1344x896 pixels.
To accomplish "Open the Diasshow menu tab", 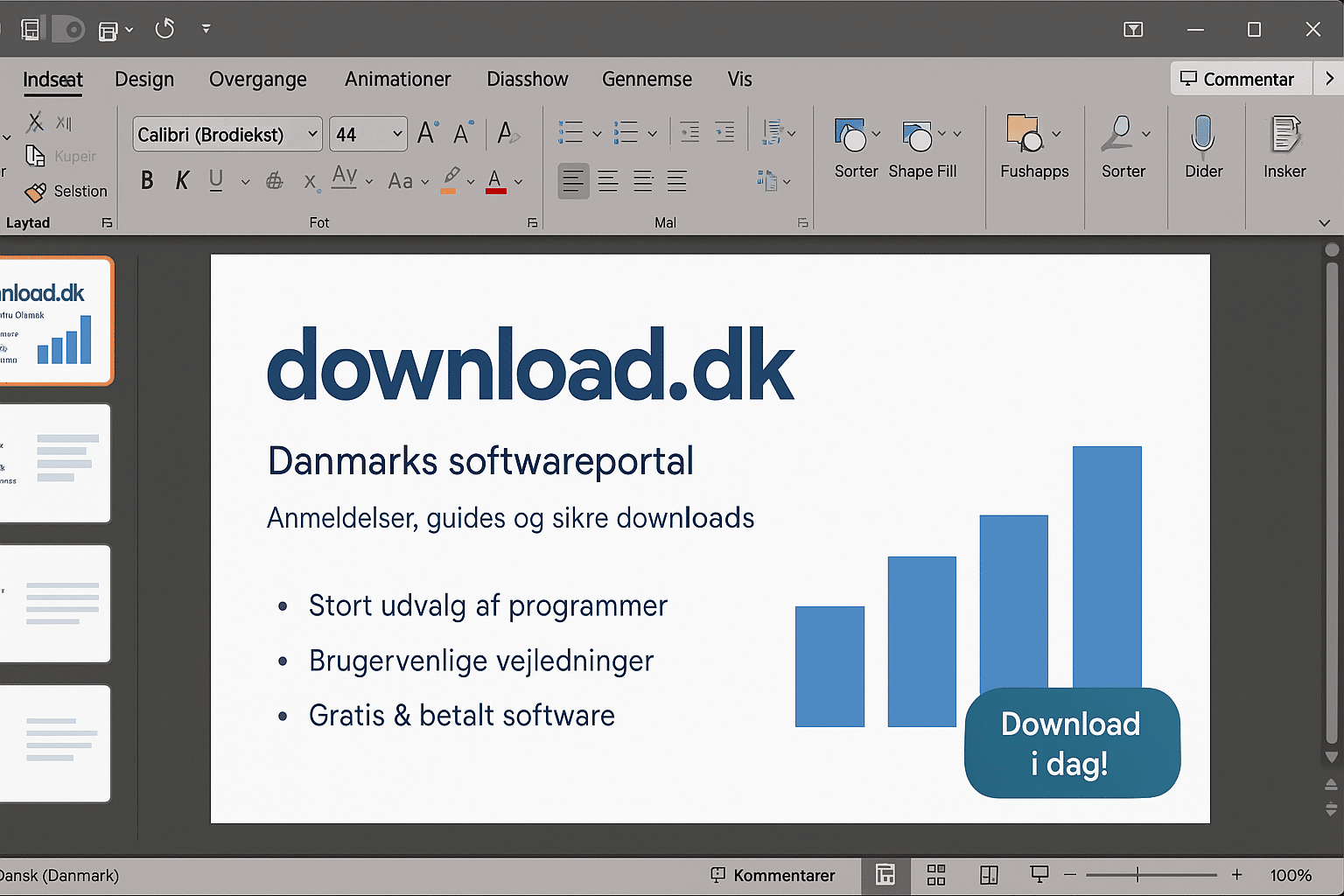I will [x=527, y=79].
